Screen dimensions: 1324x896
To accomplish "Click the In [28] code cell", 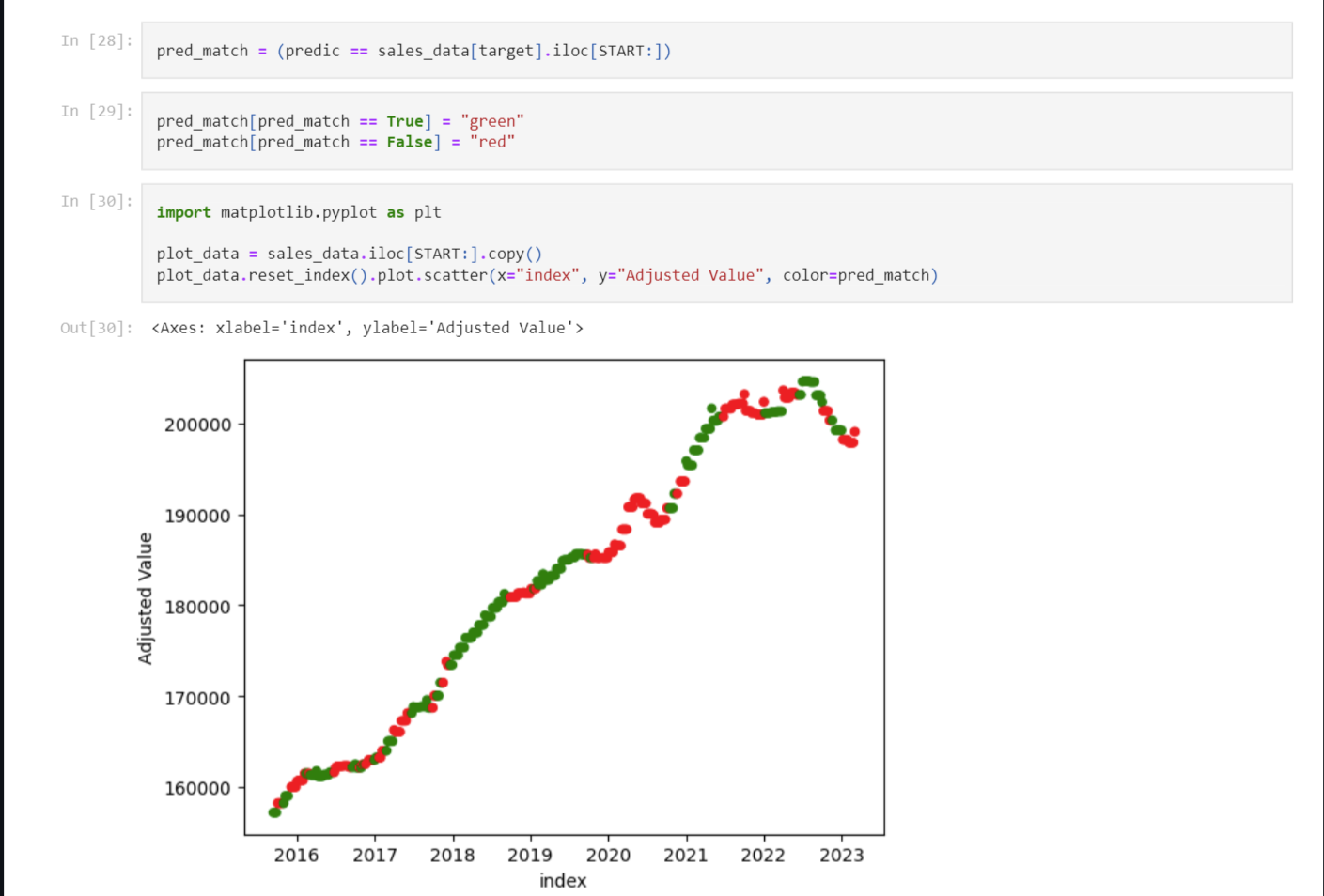I will point(716,51).
